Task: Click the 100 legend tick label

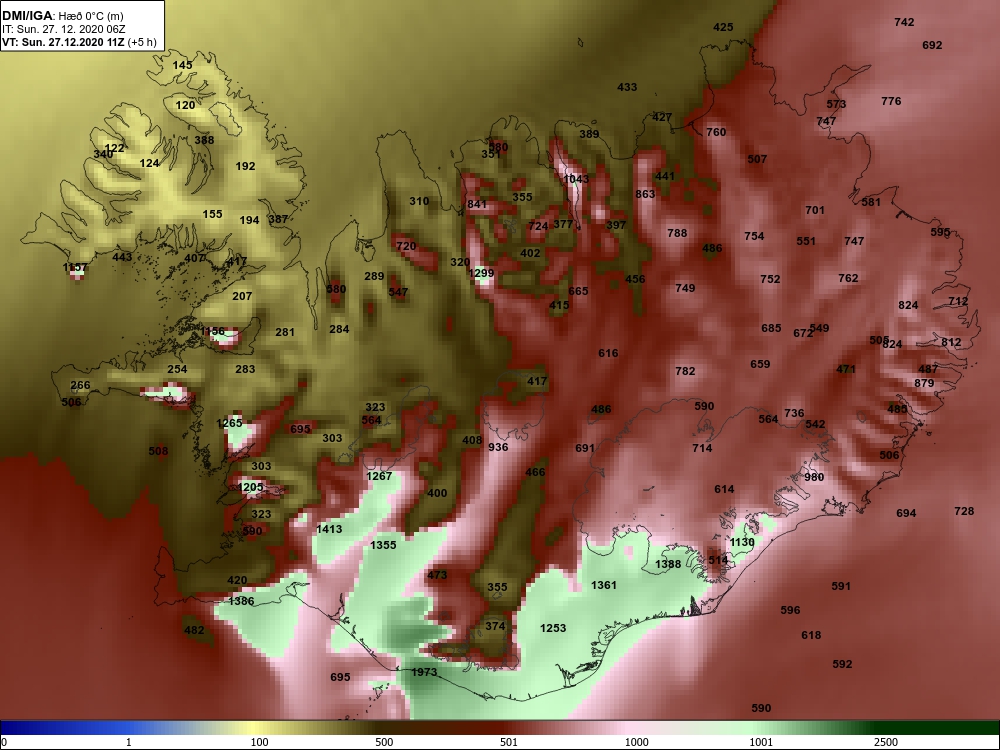Action: [259, 742]
